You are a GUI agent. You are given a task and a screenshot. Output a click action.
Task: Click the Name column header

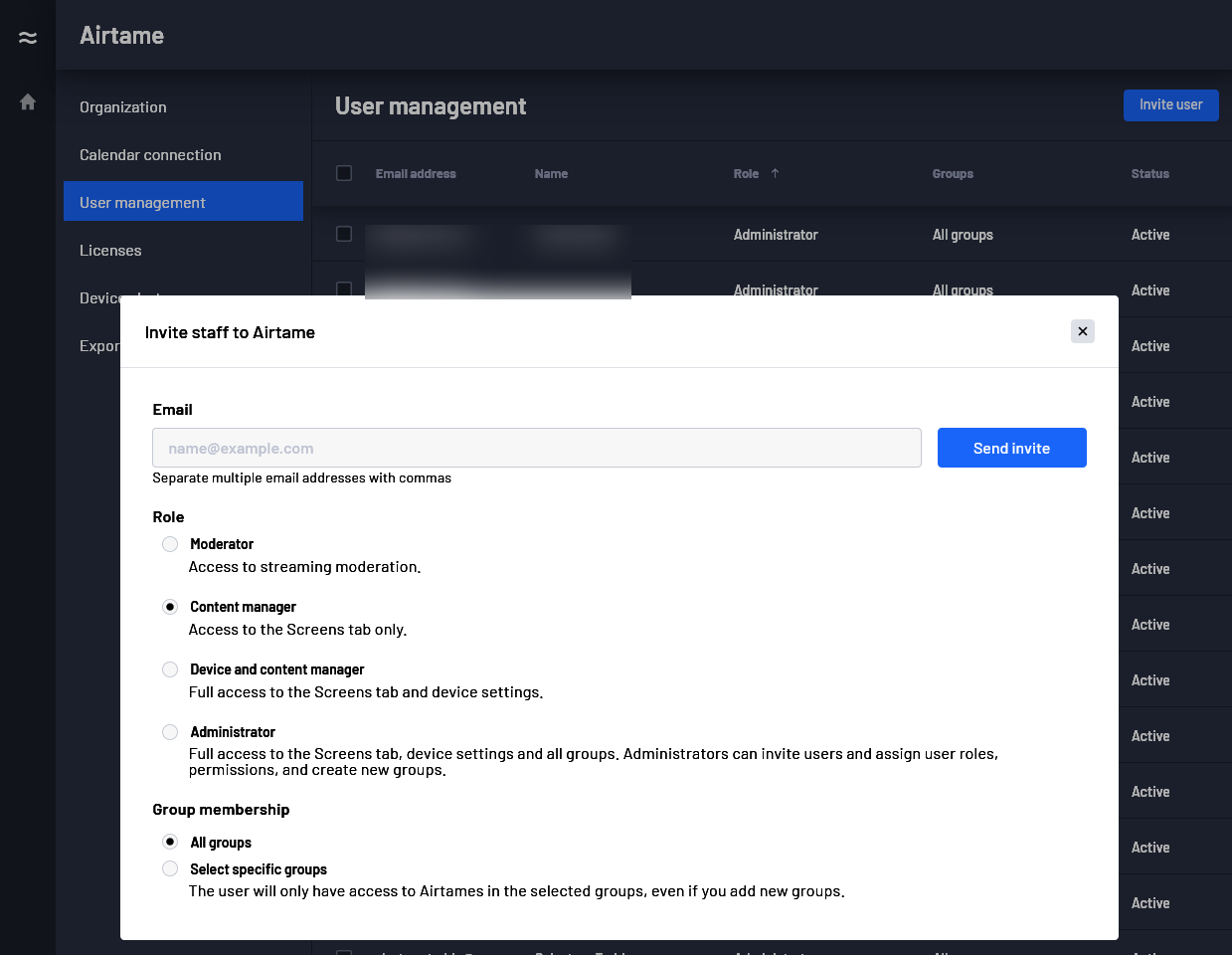[x=551, y=174]
